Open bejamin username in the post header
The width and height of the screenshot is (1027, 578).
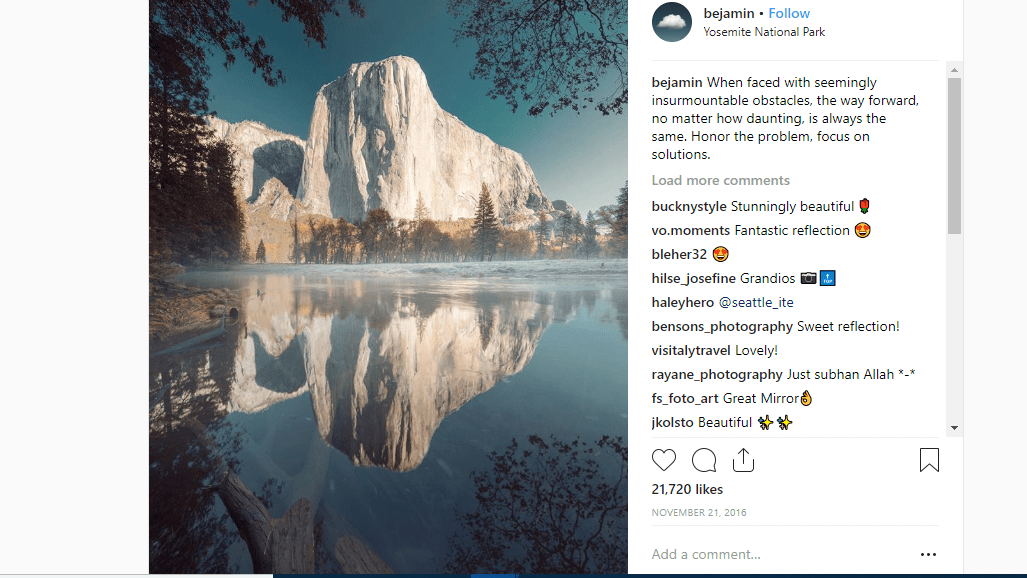pyautogui.click(x=729, y=13)
